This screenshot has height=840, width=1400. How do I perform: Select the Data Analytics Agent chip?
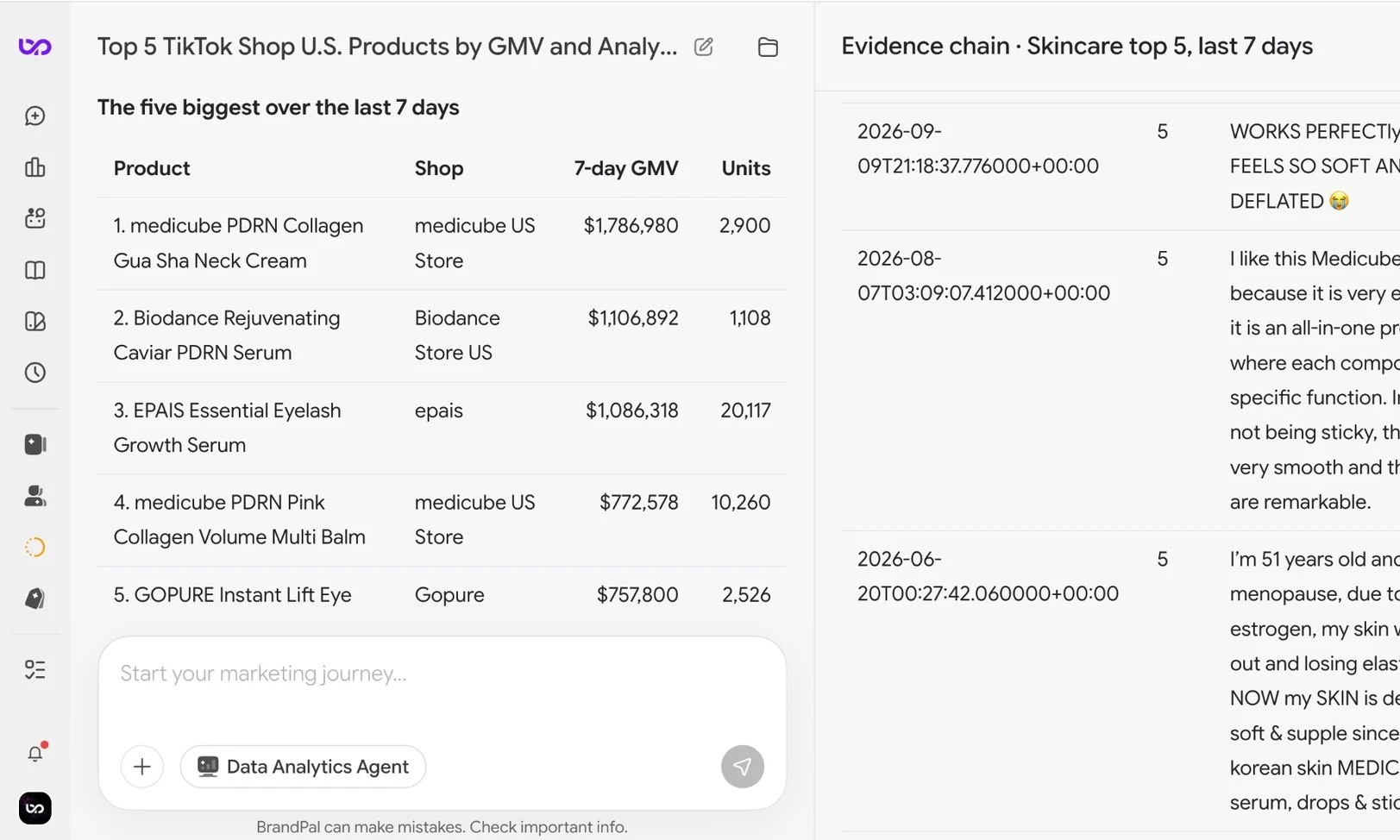303,766
